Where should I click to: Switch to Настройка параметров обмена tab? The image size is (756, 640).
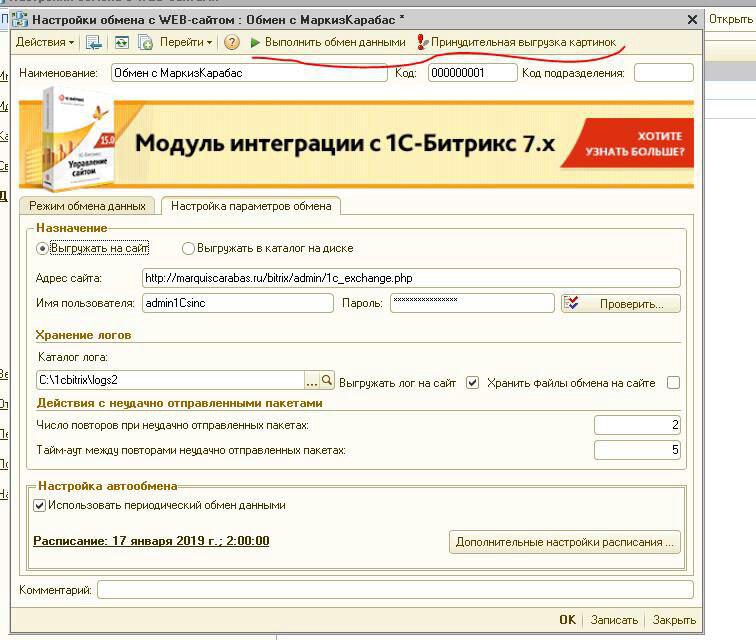click(x=251, y=206)
